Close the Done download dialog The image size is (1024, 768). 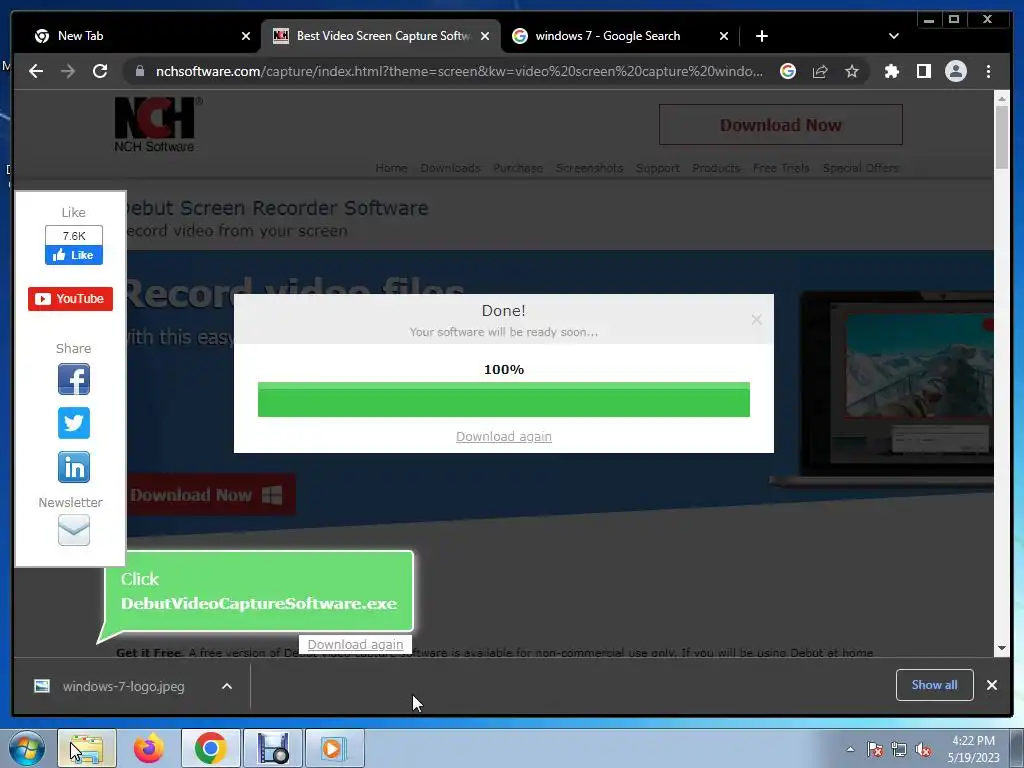pyautogui.click(x=756, y=319)
